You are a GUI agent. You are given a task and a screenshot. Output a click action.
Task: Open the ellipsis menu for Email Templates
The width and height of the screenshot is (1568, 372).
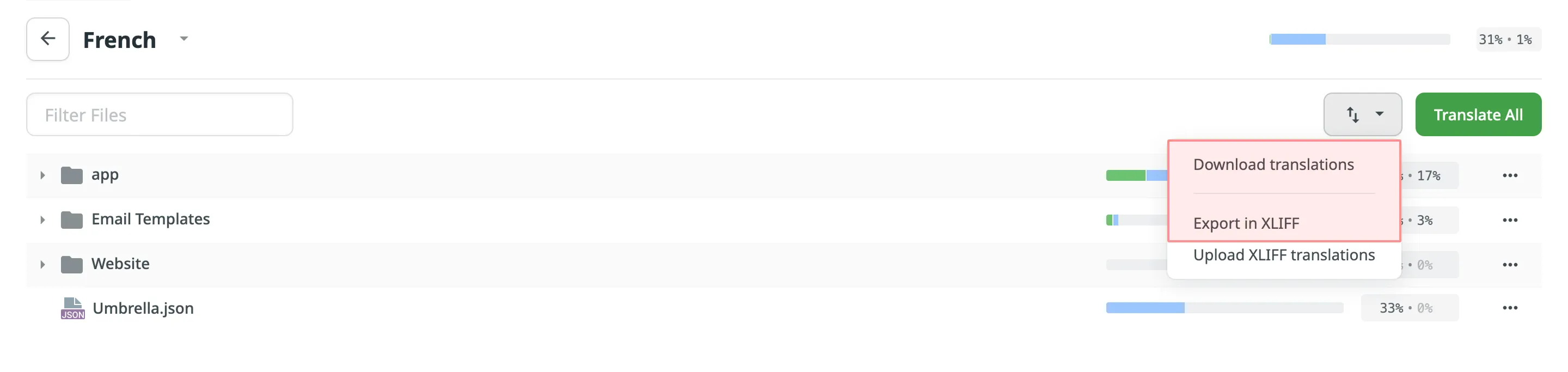click(1510, 219)
